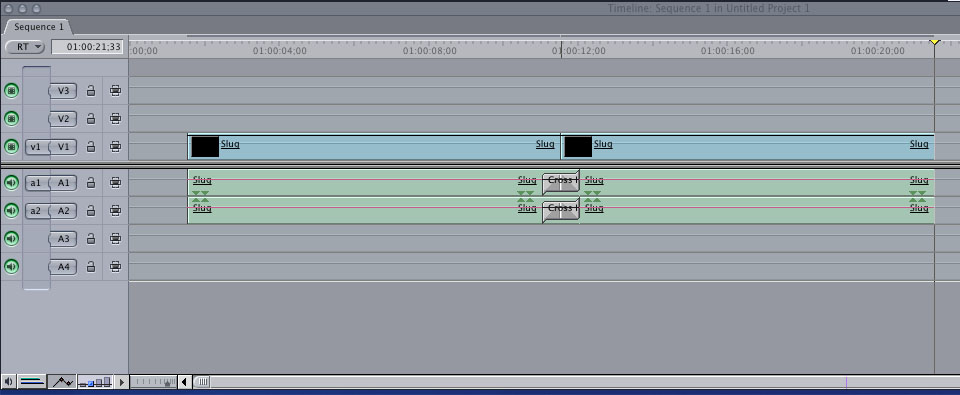Click the current timecode field 01:00:21;33
The image size is (960, 395).
click(88, 47)
